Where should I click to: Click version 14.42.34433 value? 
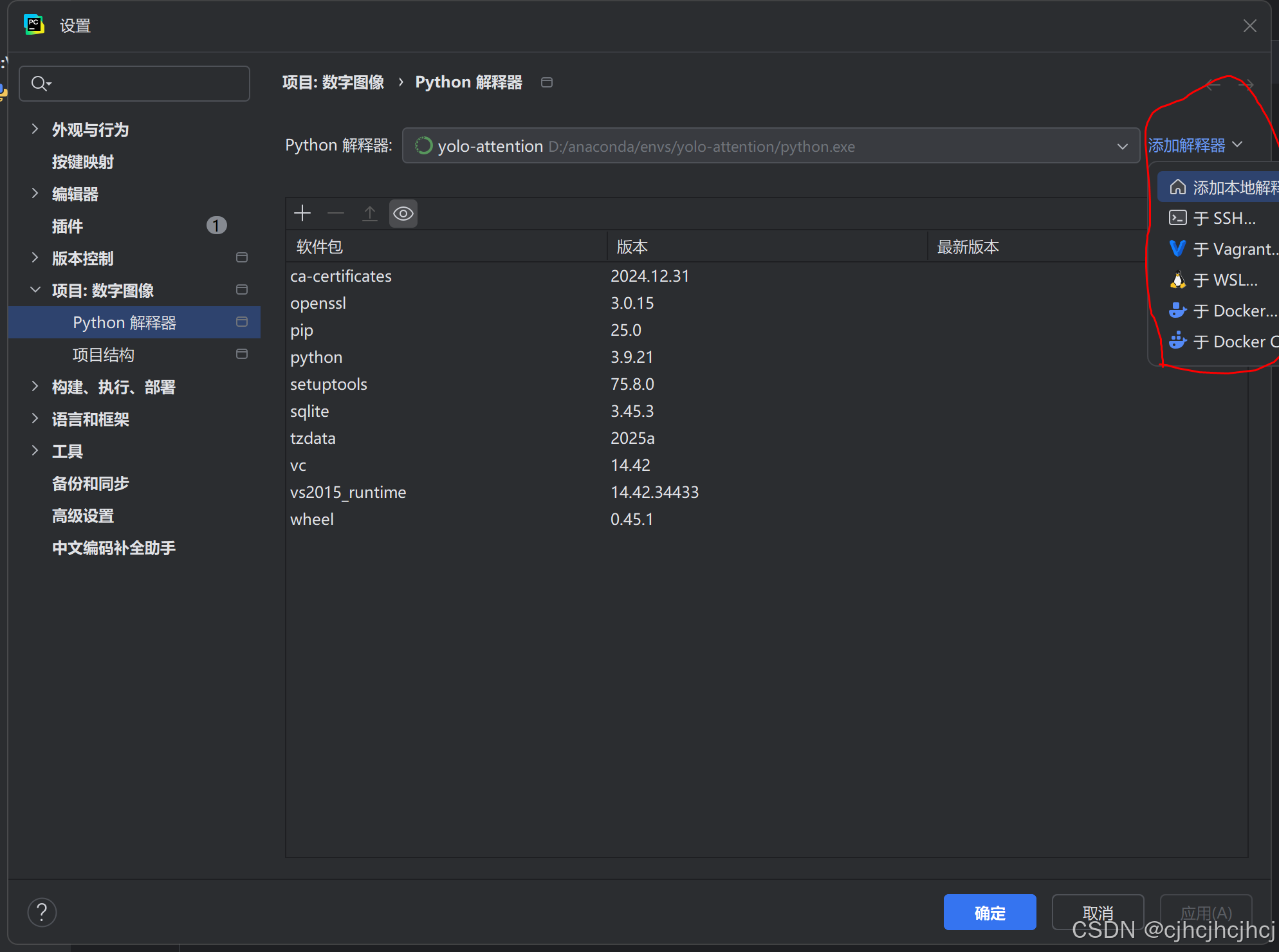click(654, 492)
